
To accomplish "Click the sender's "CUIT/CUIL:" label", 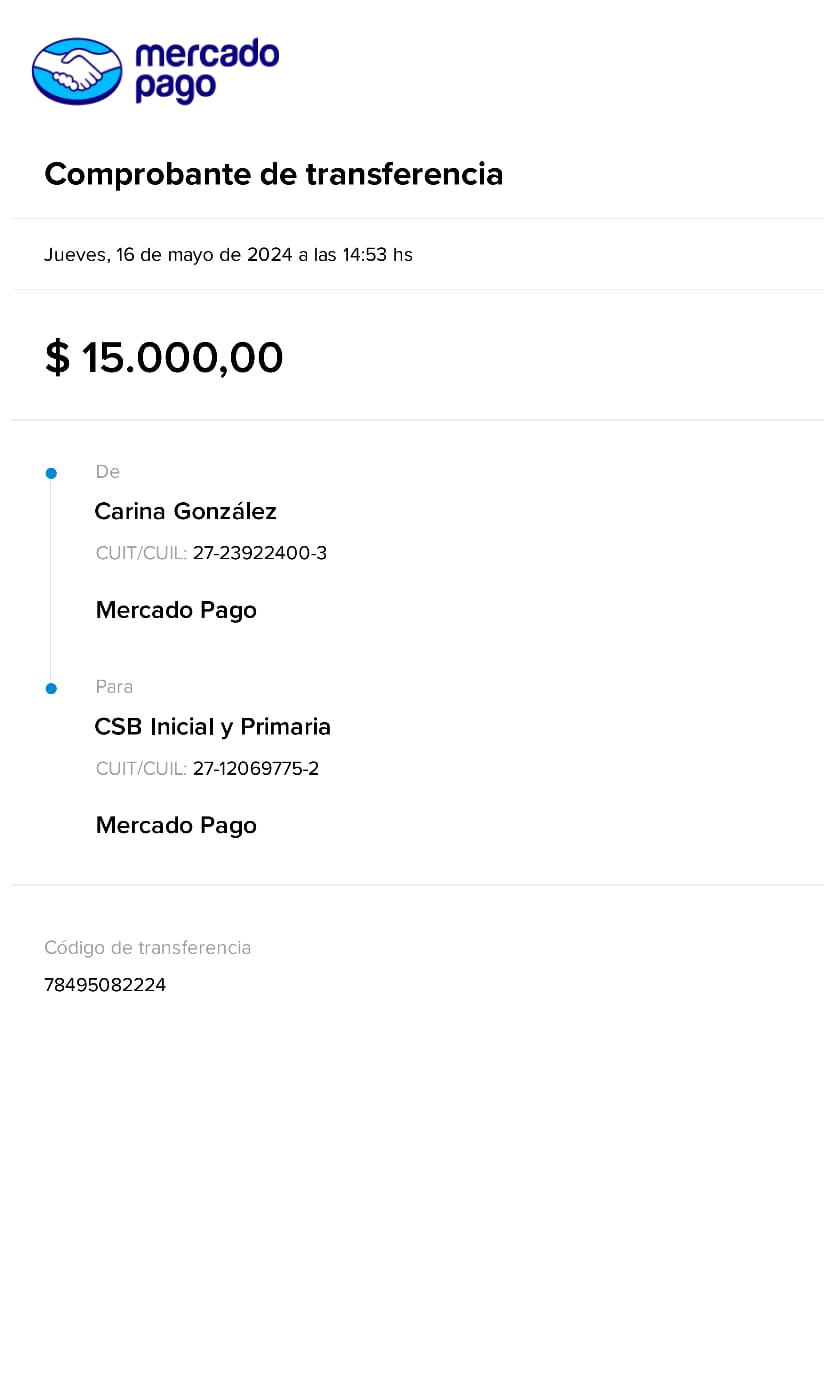I will [x=141, y=553].
